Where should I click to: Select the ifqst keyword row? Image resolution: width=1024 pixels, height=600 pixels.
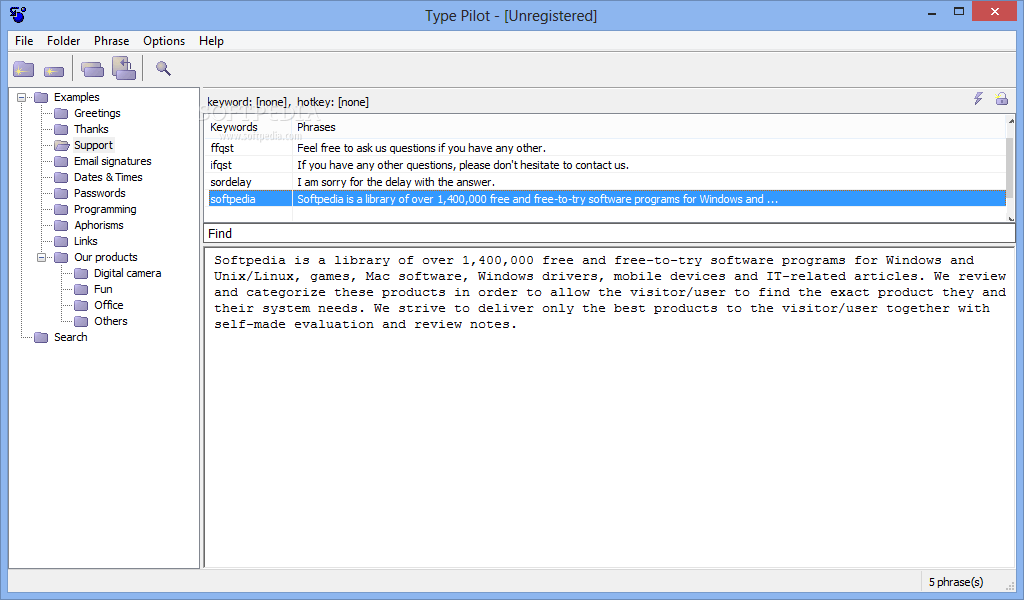click(221, 165)
